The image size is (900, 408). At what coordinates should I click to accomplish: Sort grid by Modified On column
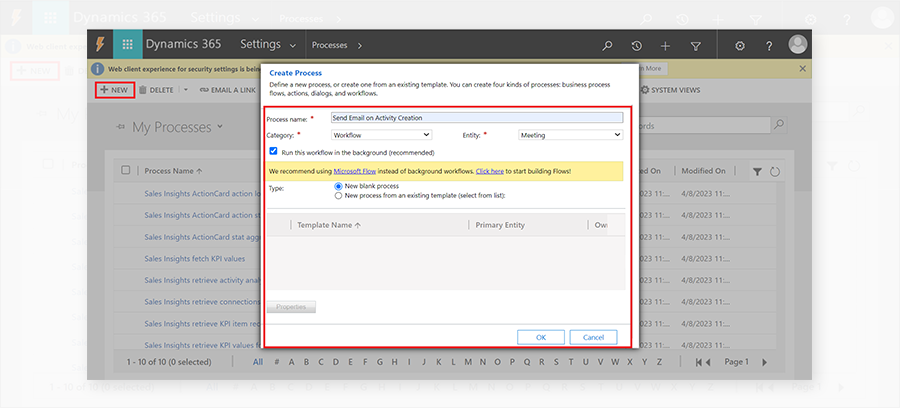tap(703, 171)
